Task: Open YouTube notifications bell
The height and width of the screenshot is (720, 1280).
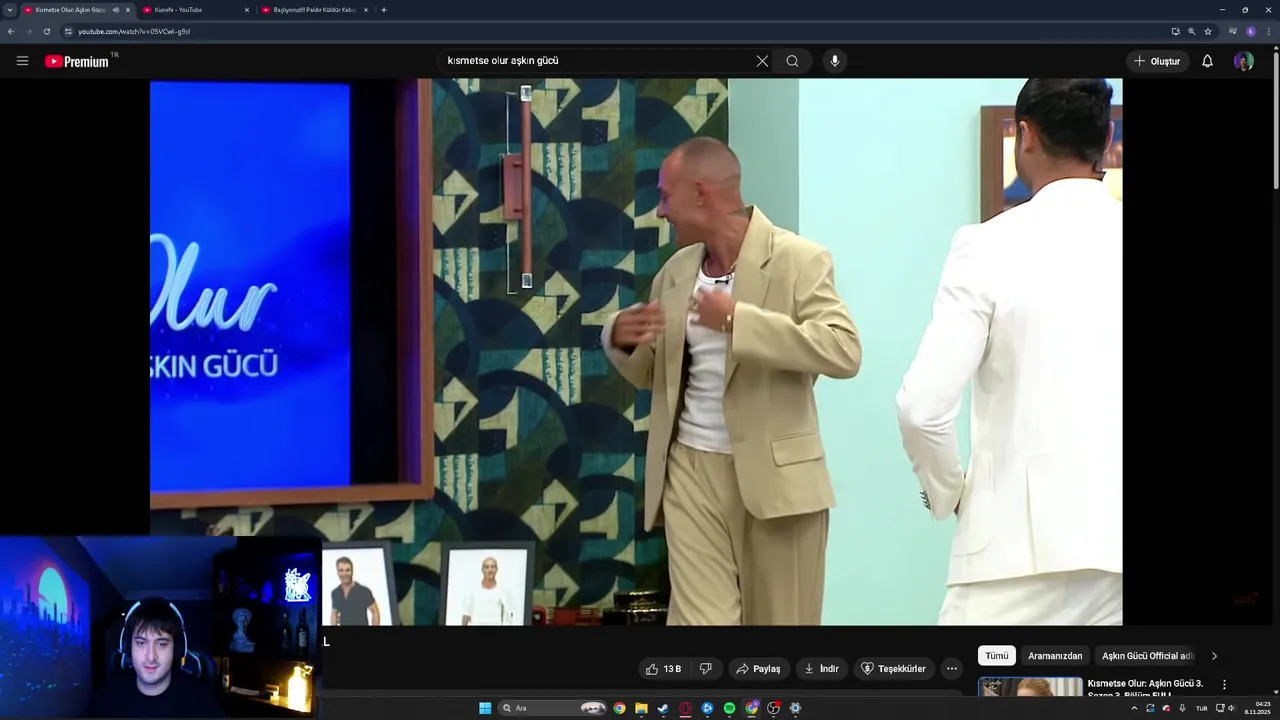Action: (1207, 61)
